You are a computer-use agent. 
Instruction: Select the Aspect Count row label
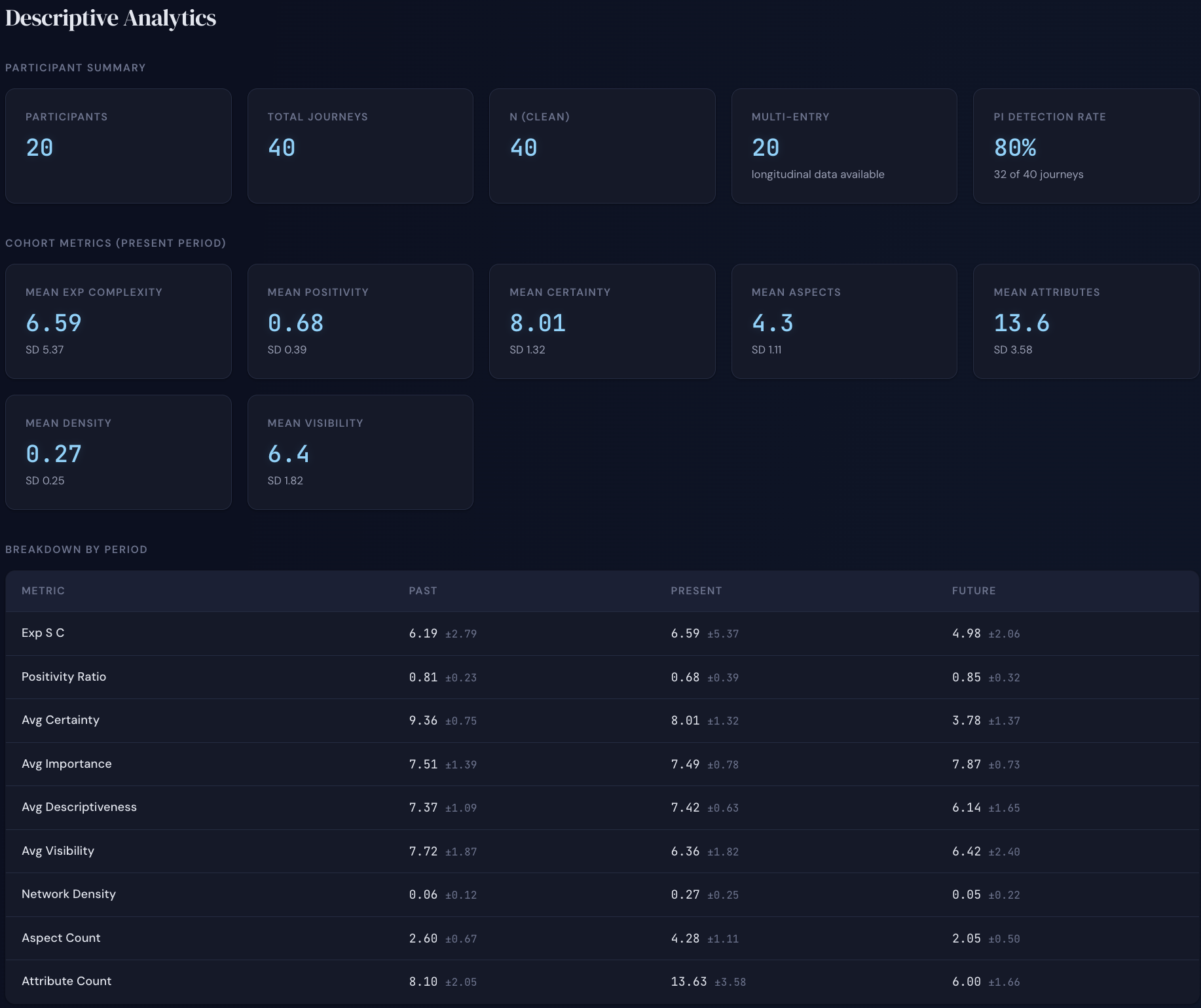pyautogui.click(x=61, y=938)
